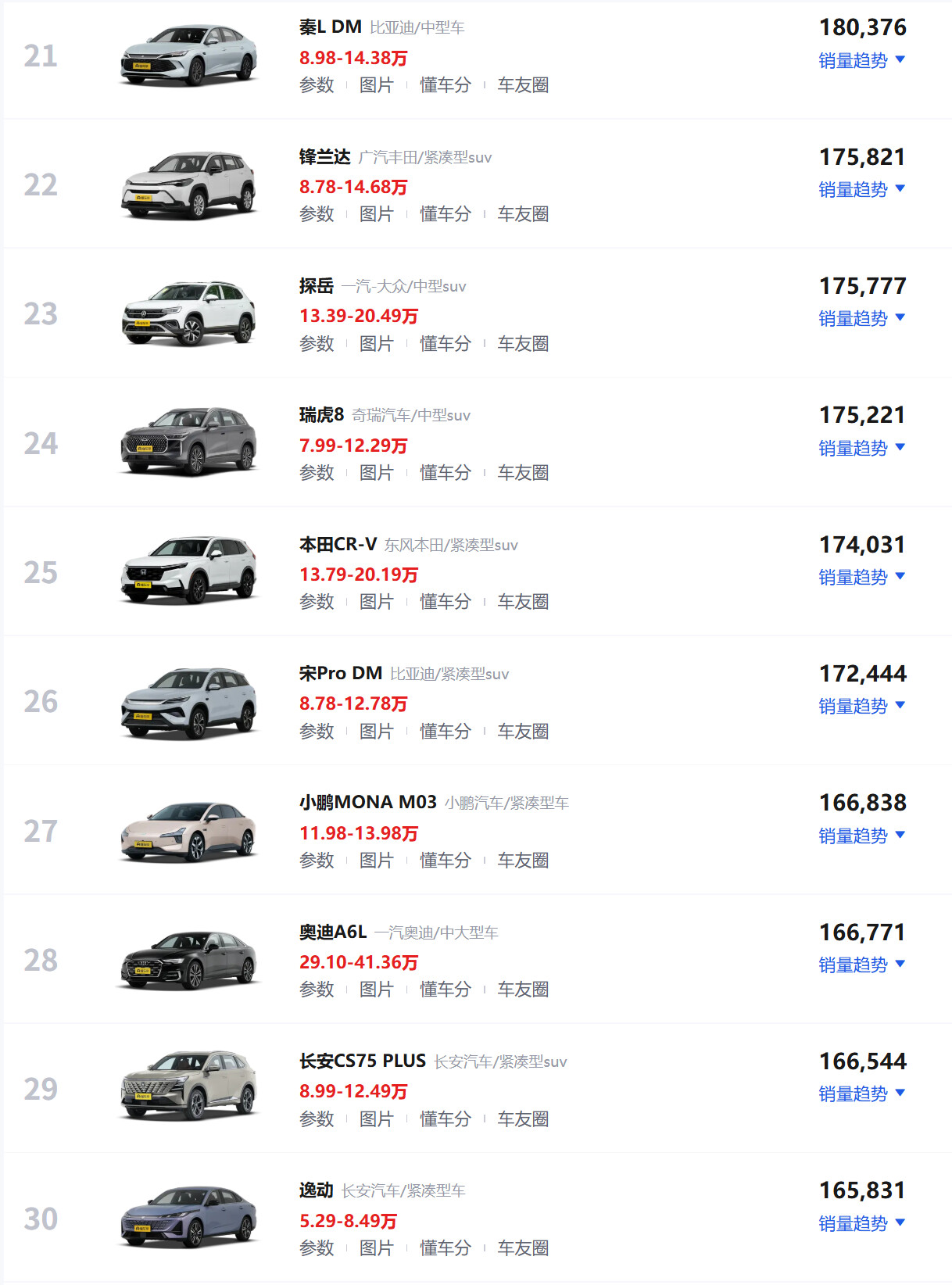Open the 小鹏MONA M03 model name link
The width and height of the screenshot is (952, 1285).
click(367, 802)
